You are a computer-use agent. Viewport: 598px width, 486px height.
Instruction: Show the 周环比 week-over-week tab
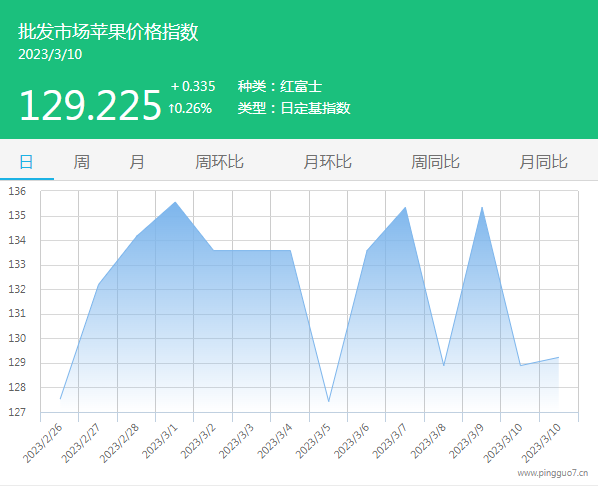click(219, 162)
